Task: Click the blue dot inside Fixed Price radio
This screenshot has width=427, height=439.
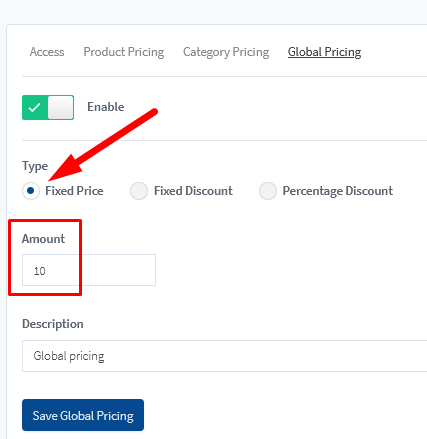Action: point(31,191)
